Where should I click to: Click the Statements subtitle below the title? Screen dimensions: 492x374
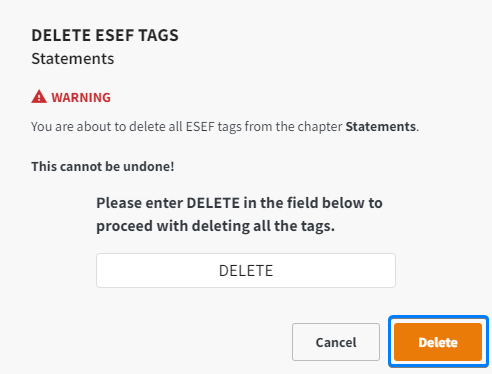point(73,59)
